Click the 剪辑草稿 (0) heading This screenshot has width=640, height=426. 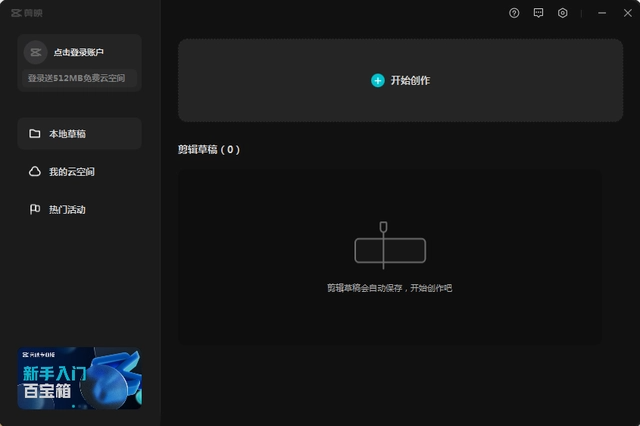209,150
